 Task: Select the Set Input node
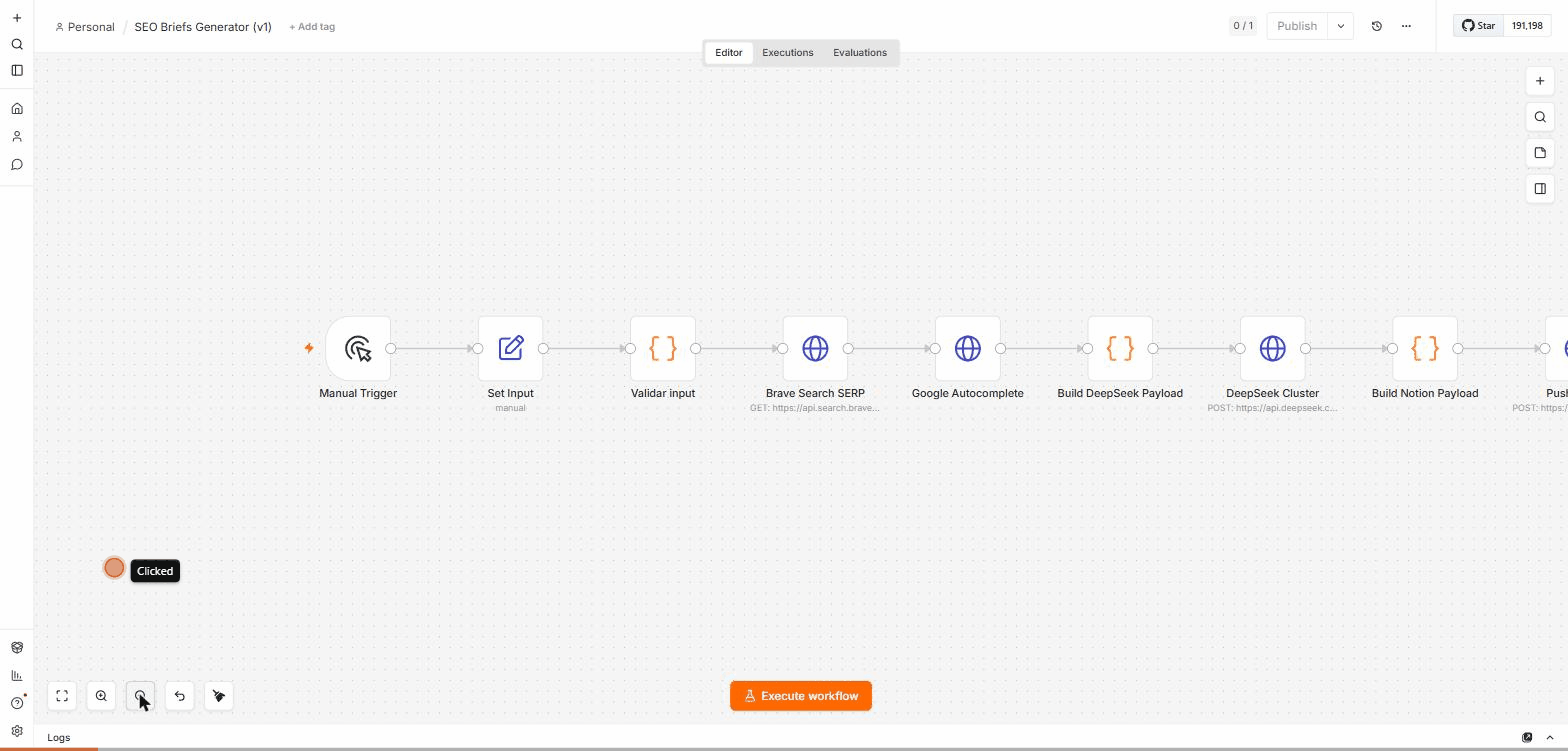(x=511, y=348)
